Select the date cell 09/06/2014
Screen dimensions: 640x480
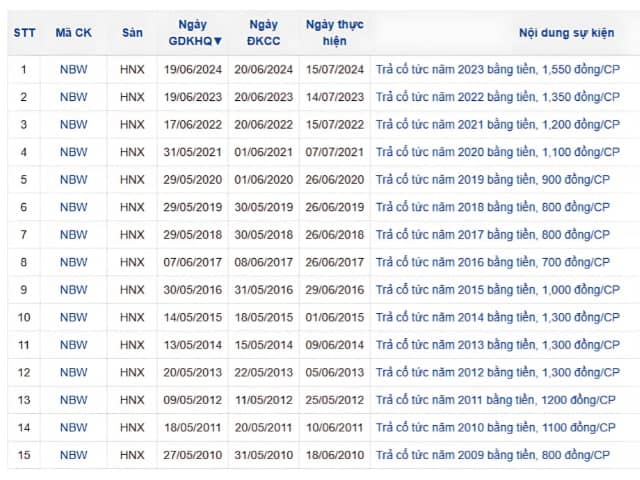tap(335, 345)
